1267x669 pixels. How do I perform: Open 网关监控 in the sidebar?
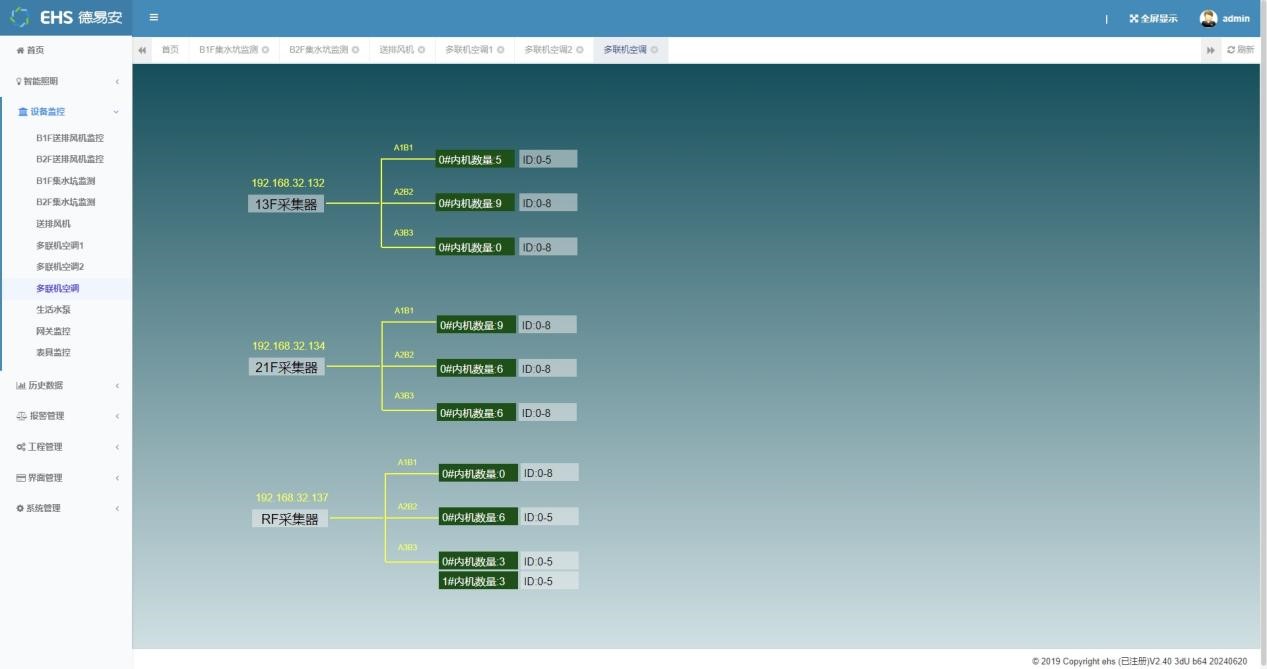[53, 331]
